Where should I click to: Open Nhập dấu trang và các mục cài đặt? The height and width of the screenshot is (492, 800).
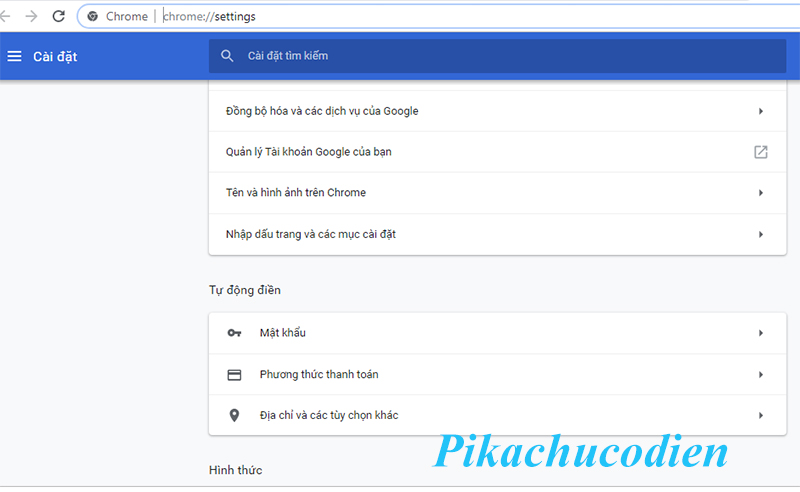pyautogui.click(x=497, y=234)
